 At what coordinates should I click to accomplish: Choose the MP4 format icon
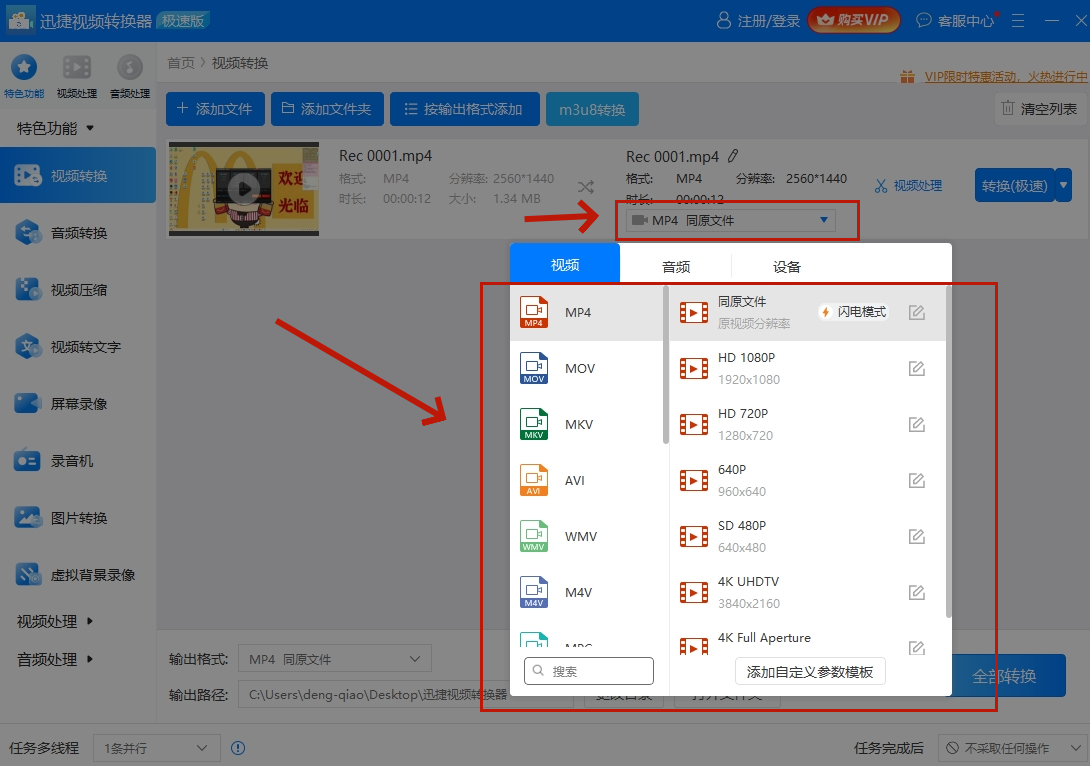(534, 312)
